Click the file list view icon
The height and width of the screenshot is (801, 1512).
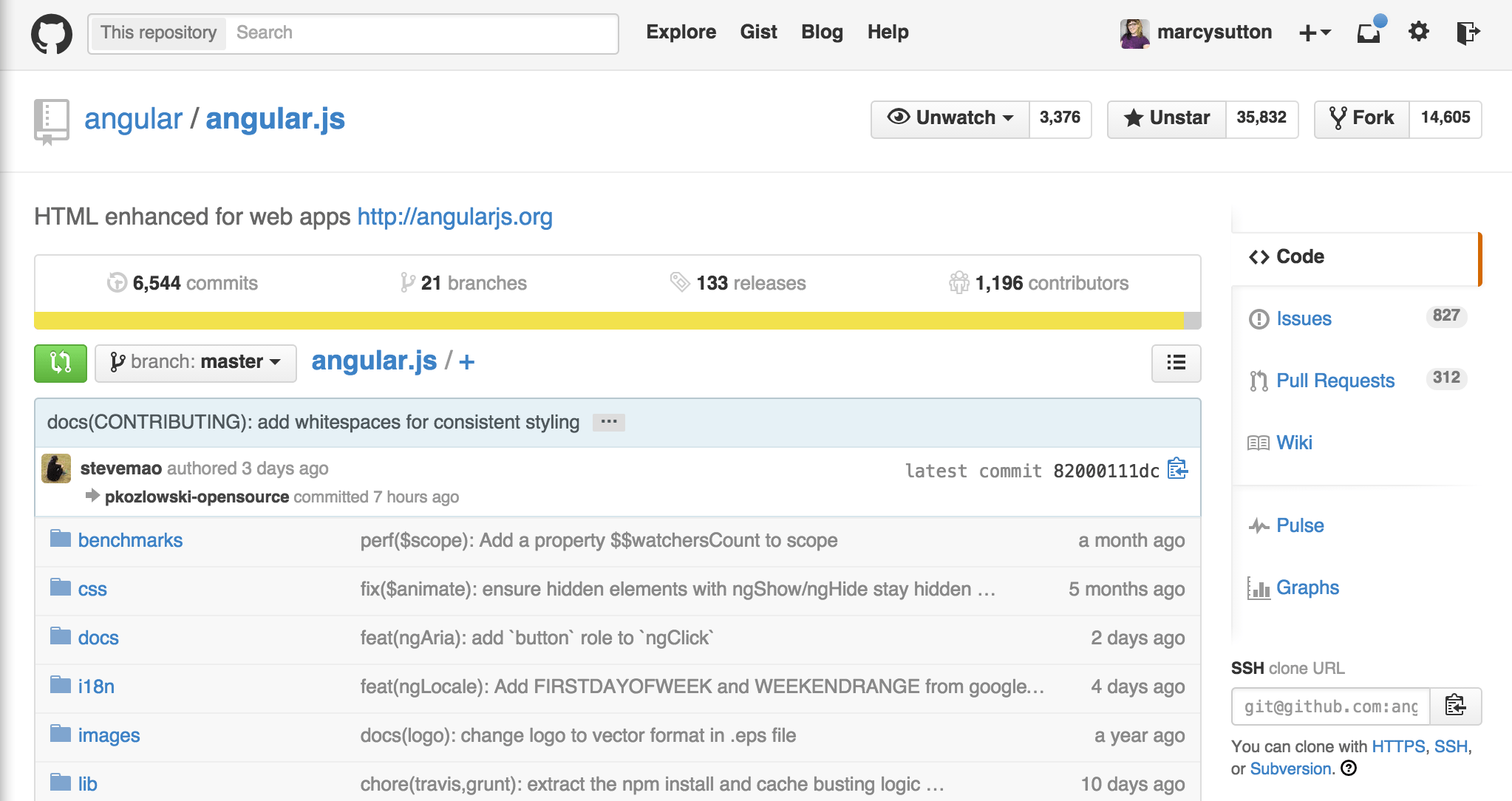pyautogui.click(x=1176, y=363)
